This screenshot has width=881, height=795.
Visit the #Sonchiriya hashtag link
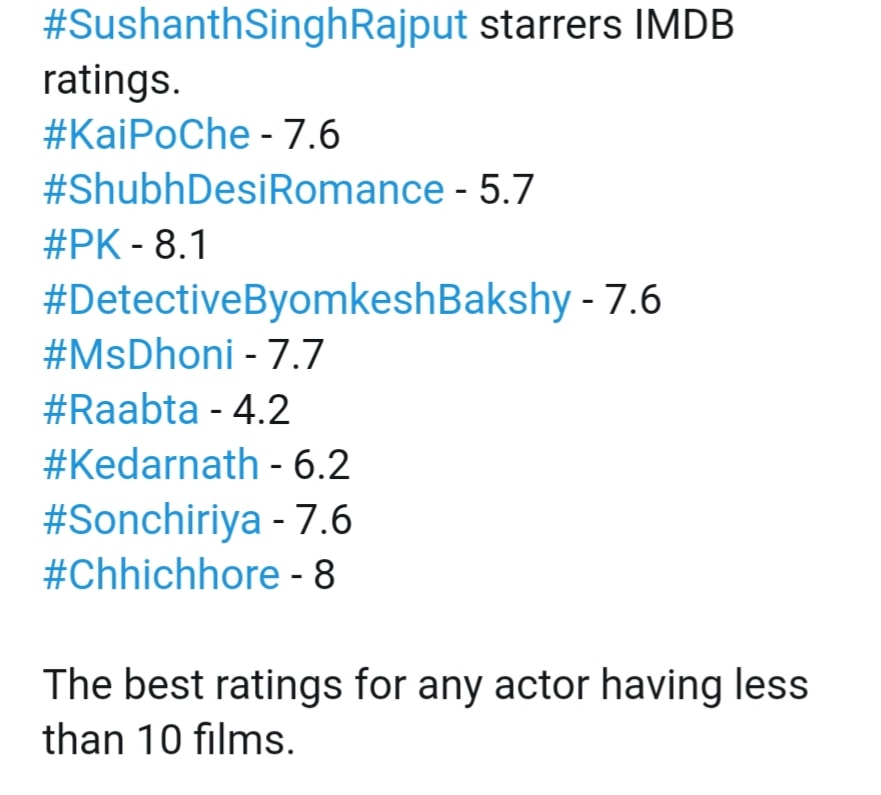[152, 520]
